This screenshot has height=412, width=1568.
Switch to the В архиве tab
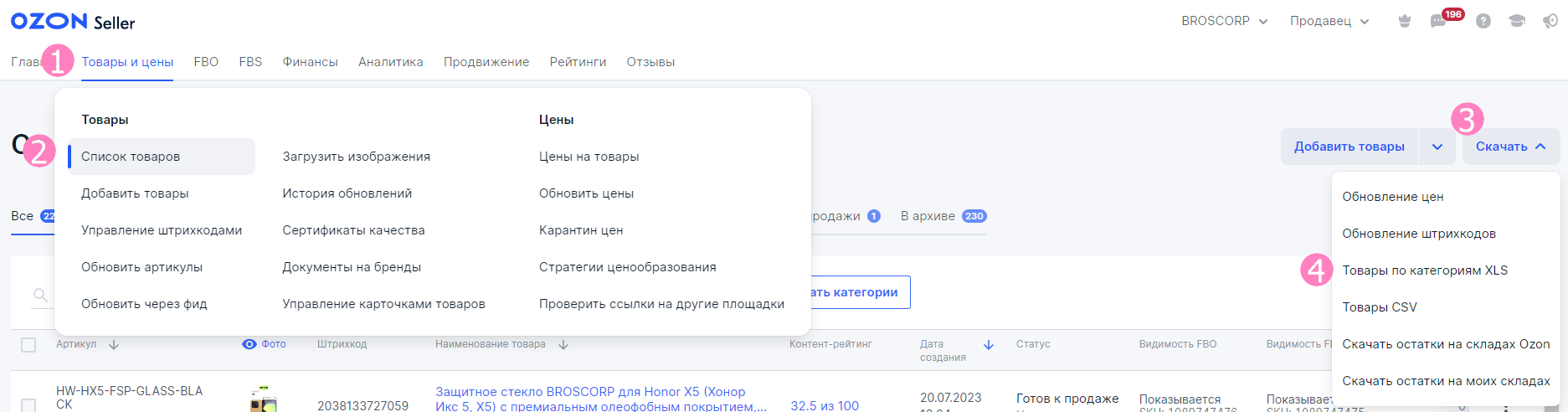pos(943,216)
